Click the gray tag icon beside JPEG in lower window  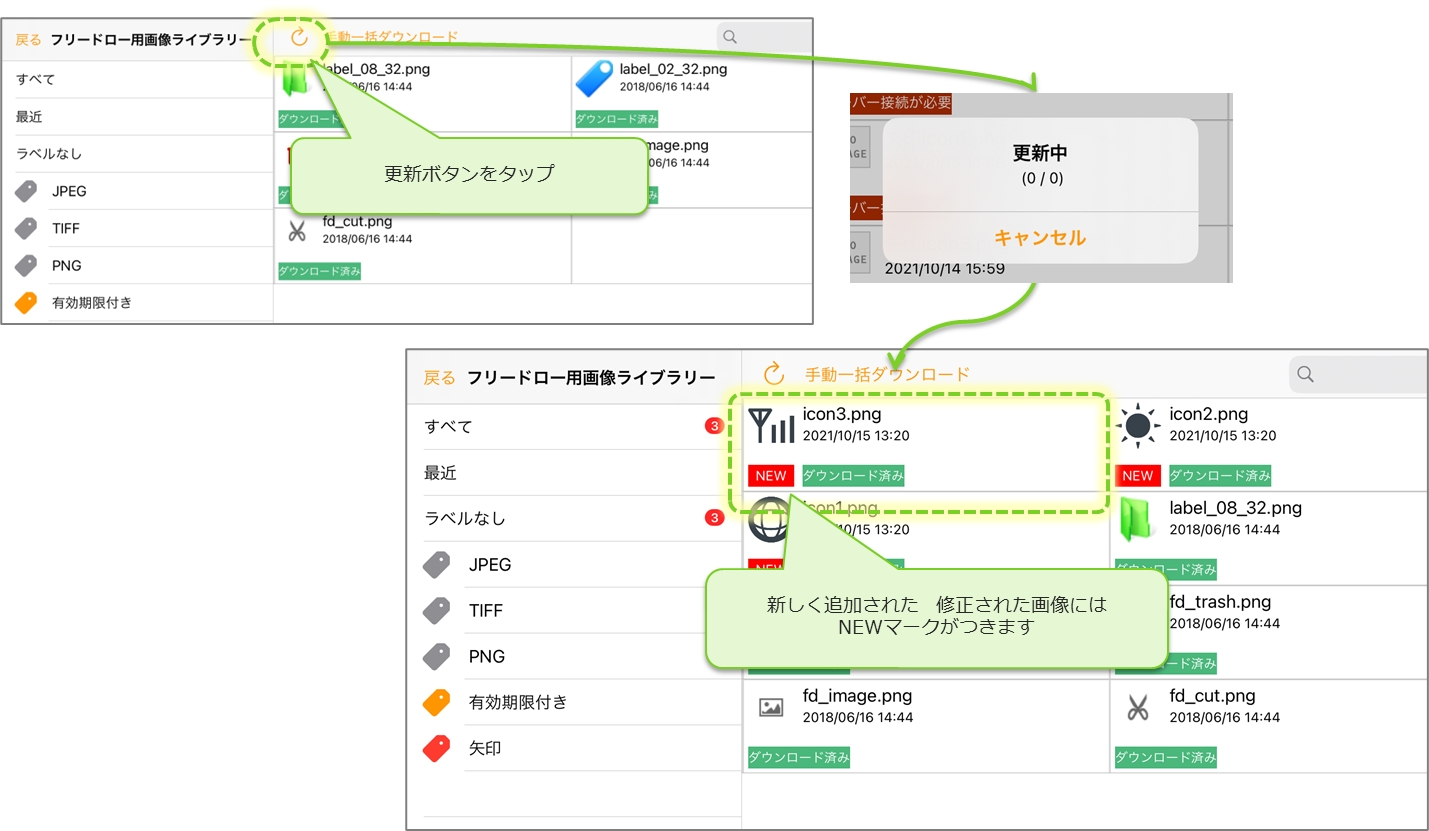pos(437,565)
